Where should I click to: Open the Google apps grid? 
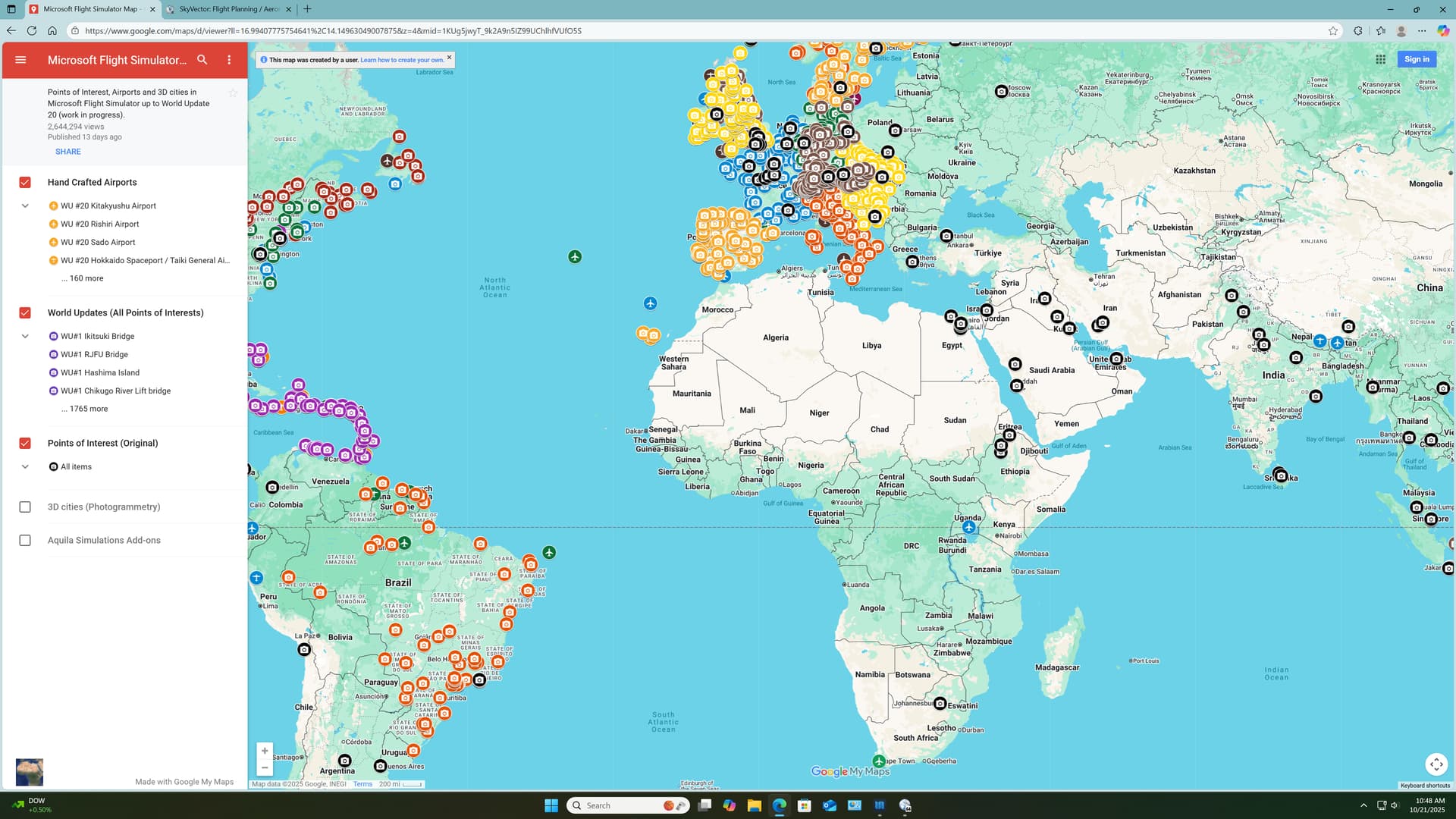1380,59
